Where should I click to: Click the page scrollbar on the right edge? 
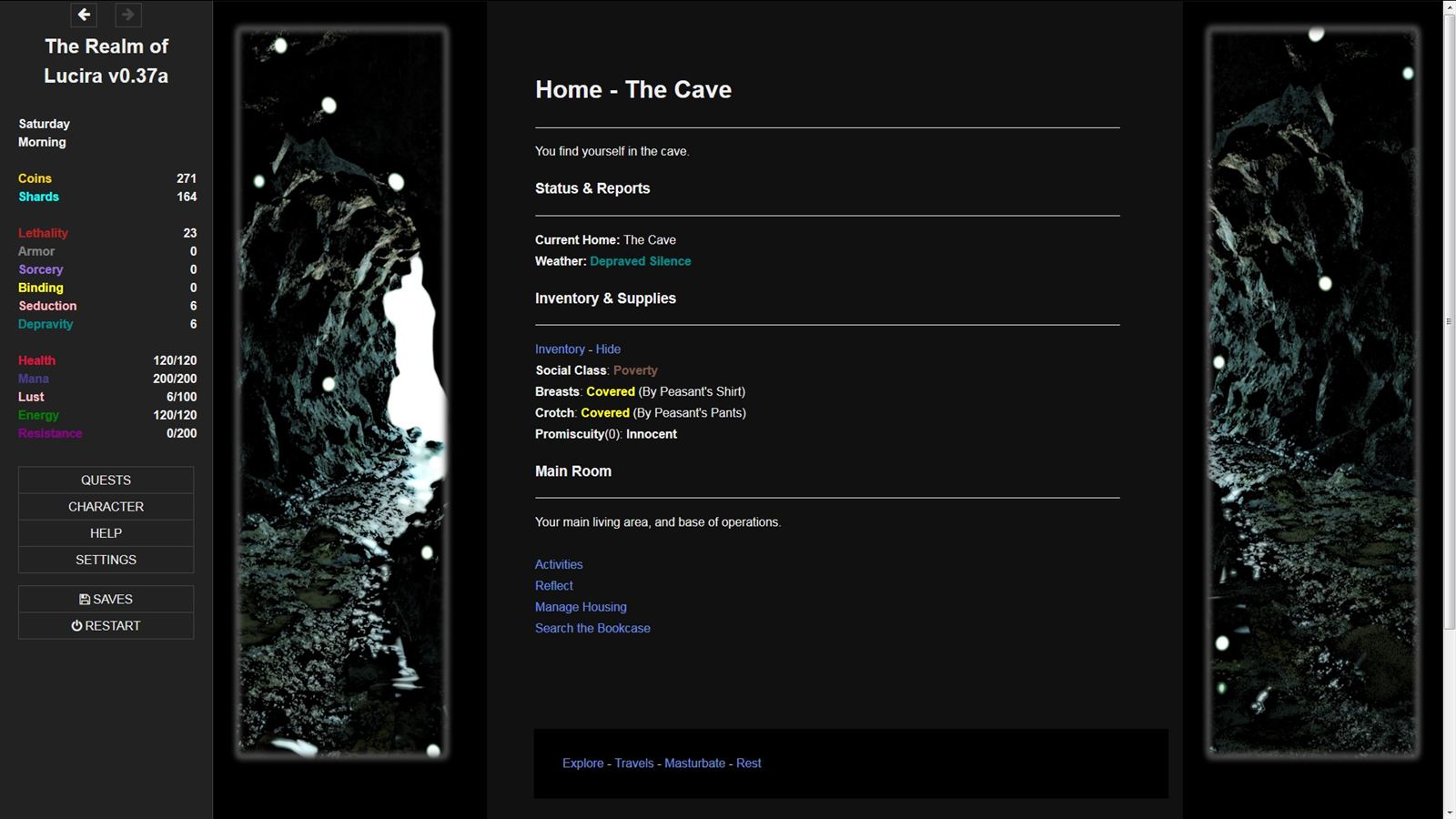point(1449,318)
